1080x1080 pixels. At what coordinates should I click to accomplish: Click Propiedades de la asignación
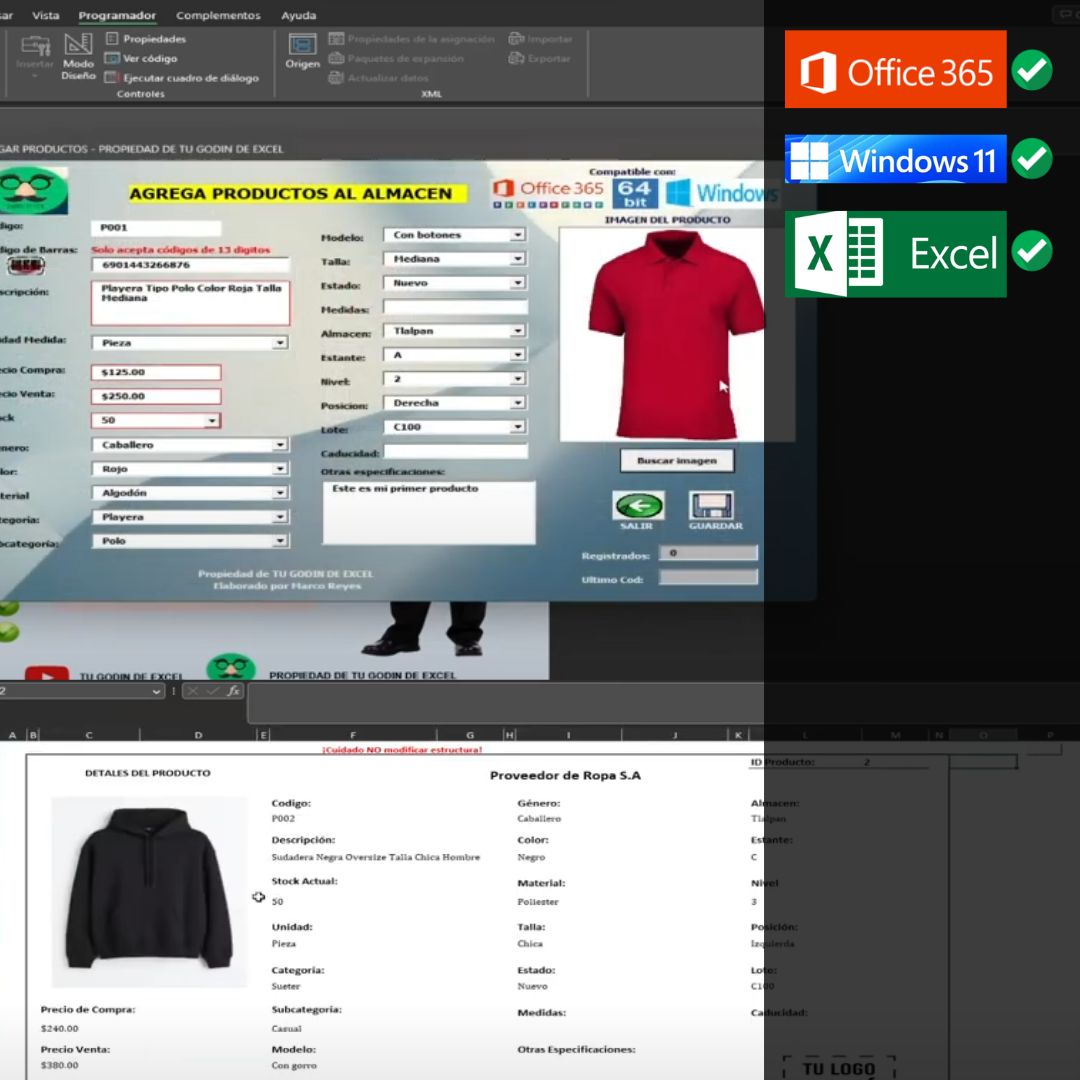[x=412, y=39]
